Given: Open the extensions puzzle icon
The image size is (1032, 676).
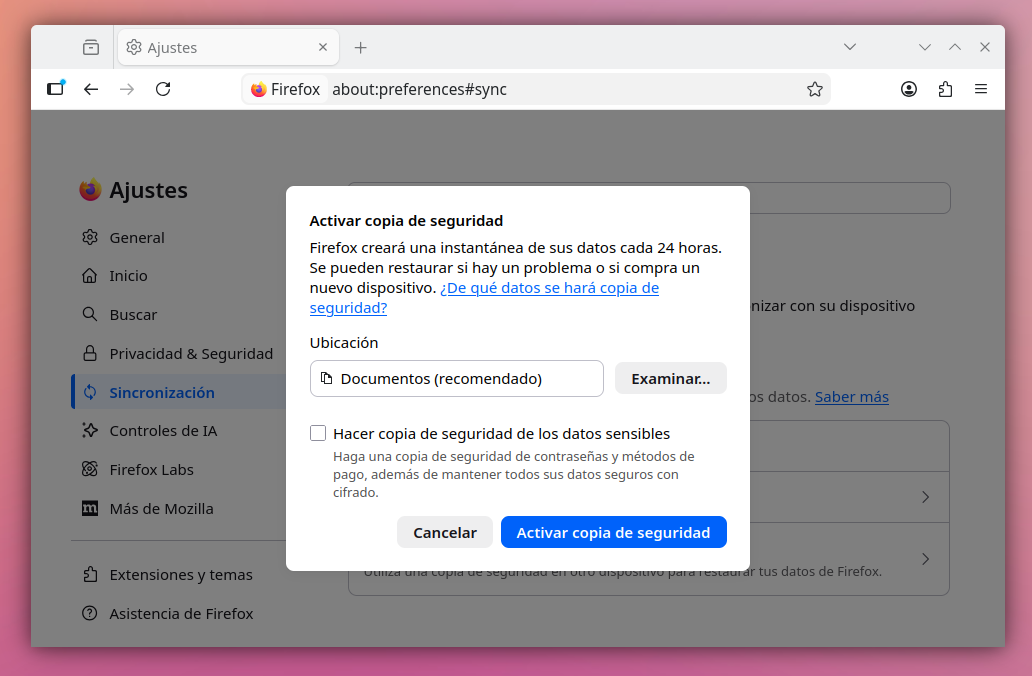Looking at the screenshot, I should pyautogui.click(x=945, y=89).
